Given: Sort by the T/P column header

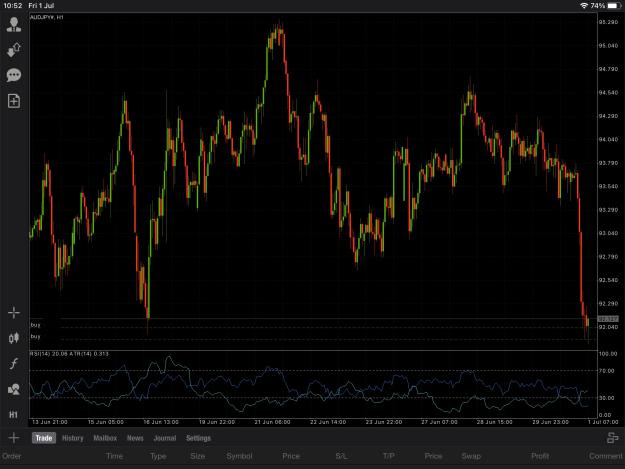Looking at the screenshot, I should (388, 456).
